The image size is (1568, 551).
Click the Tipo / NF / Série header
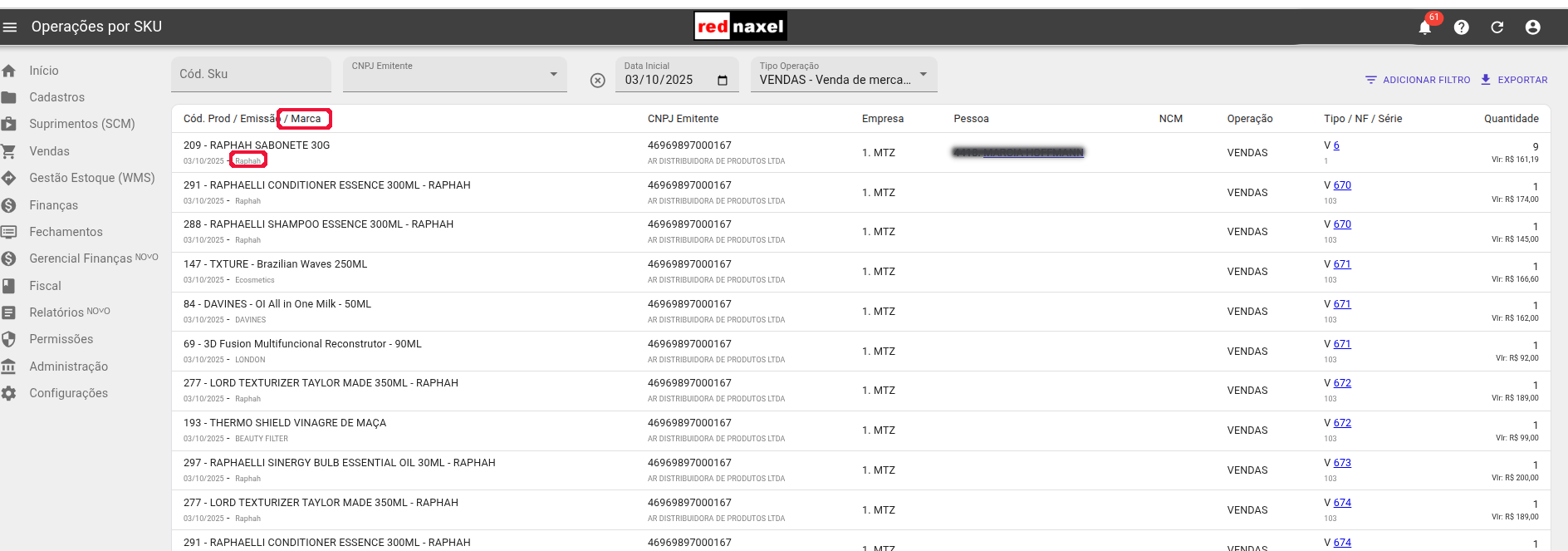[1363, 119]
